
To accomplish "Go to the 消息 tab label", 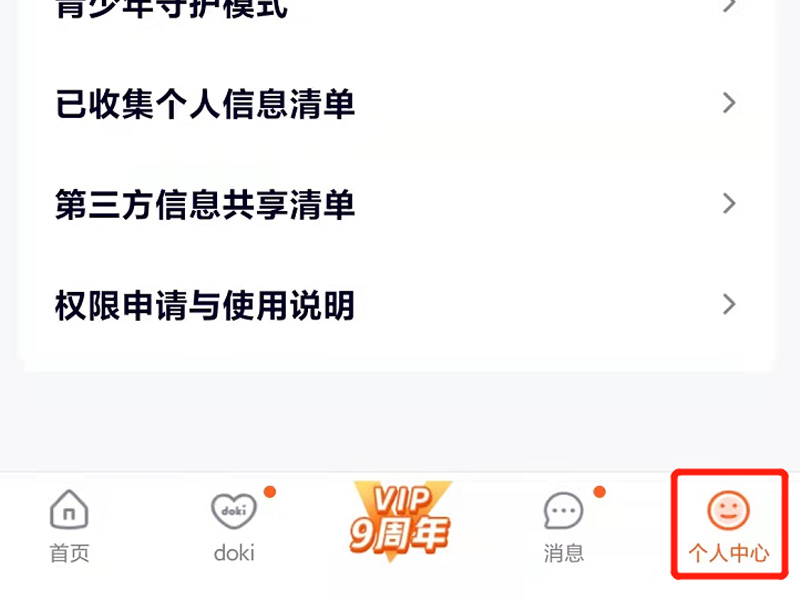I will 563,553.
